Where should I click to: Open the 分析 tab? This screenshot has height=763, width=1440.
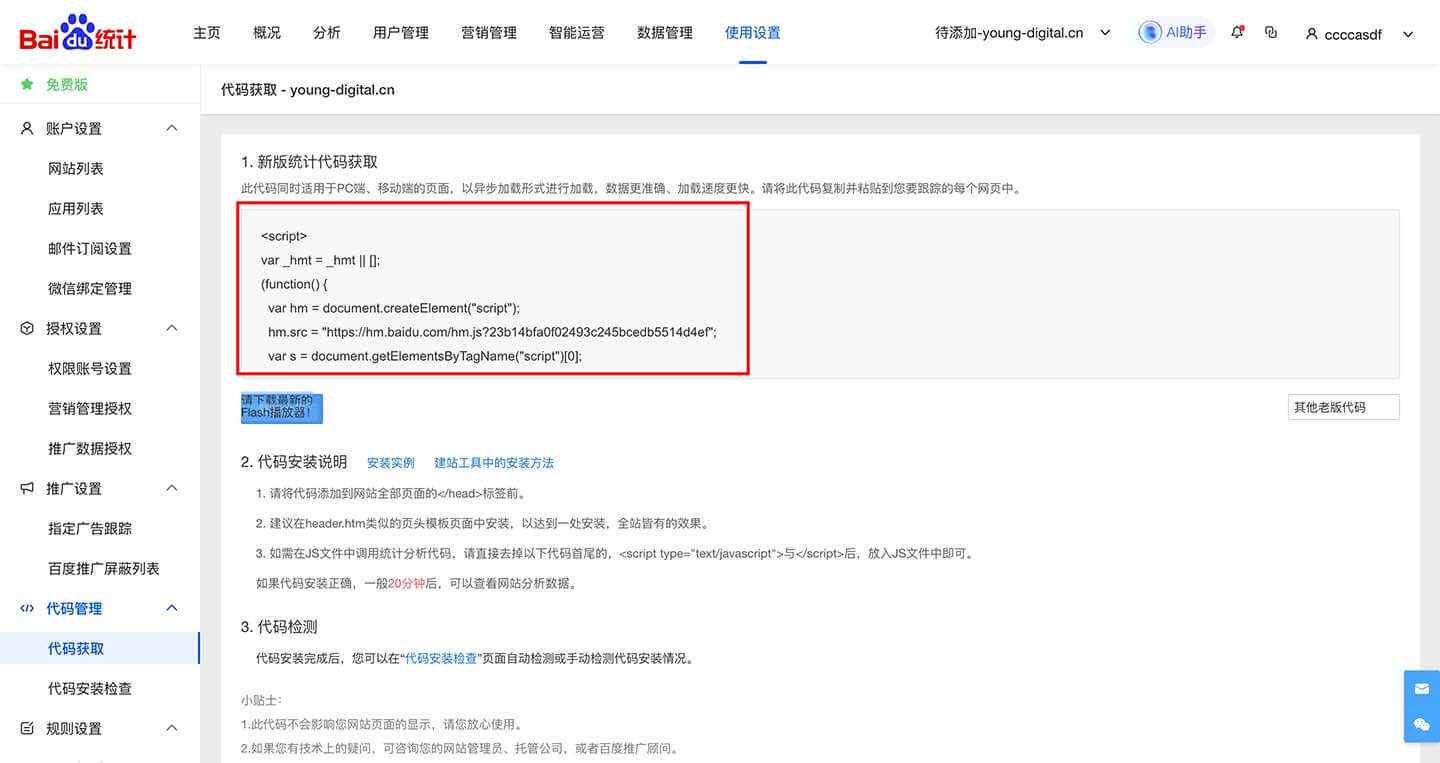(327, 33)
